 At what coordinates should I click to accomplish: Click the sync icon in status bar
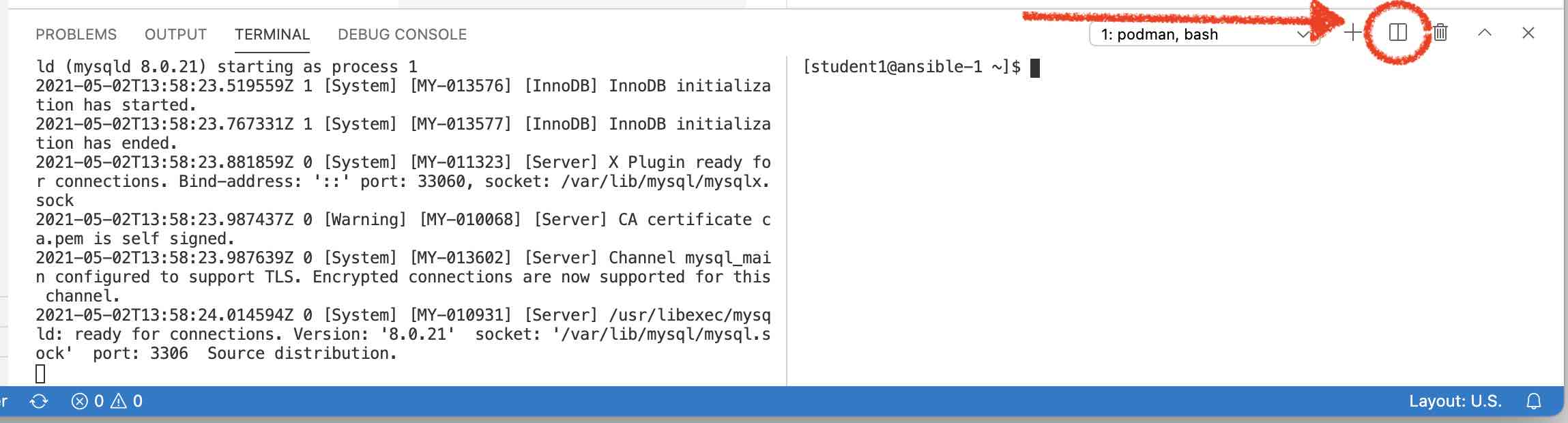[x=39, y=401]
